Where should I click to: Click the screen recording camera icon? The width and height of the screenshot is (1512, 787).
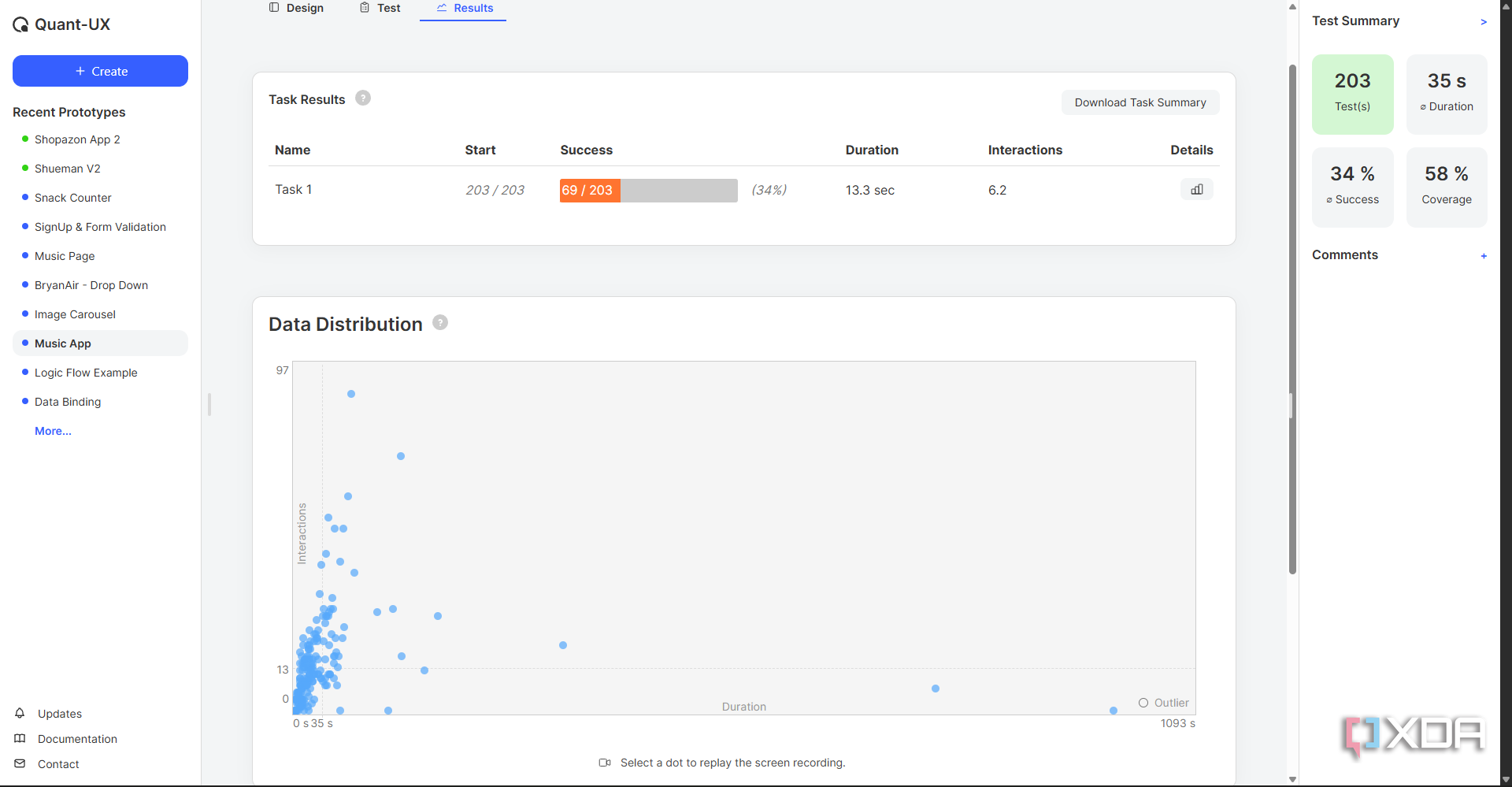[x=605, y=763]
